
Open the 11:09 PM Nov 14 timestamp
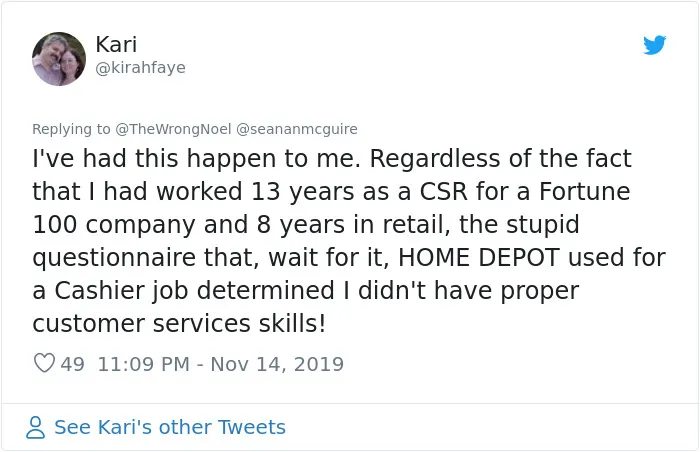[221, 364]
